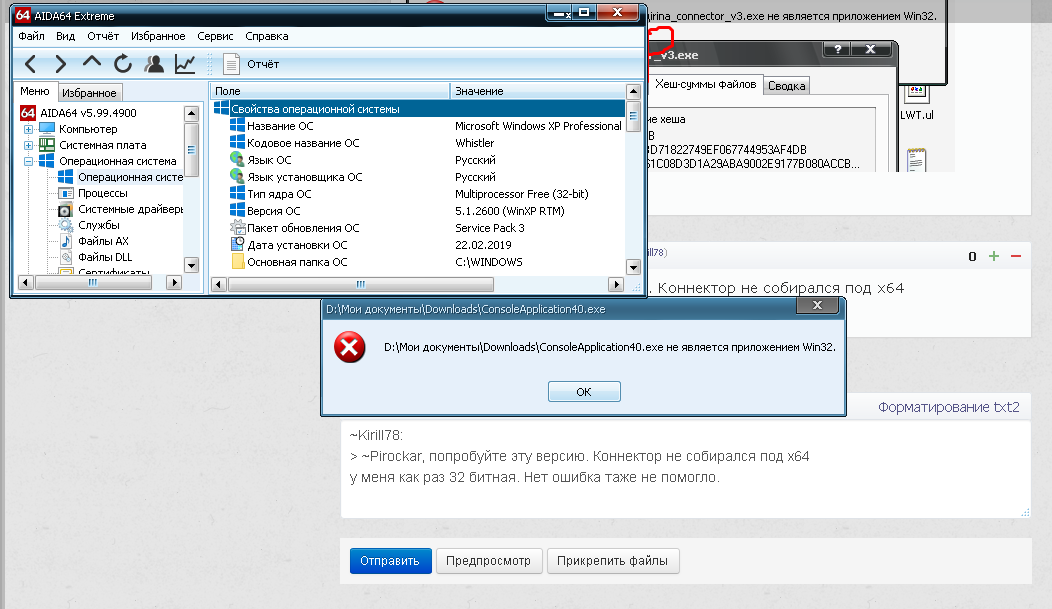Click details list scroll down arrow
Screen dimensions: 1052x609
pos(633,267)
